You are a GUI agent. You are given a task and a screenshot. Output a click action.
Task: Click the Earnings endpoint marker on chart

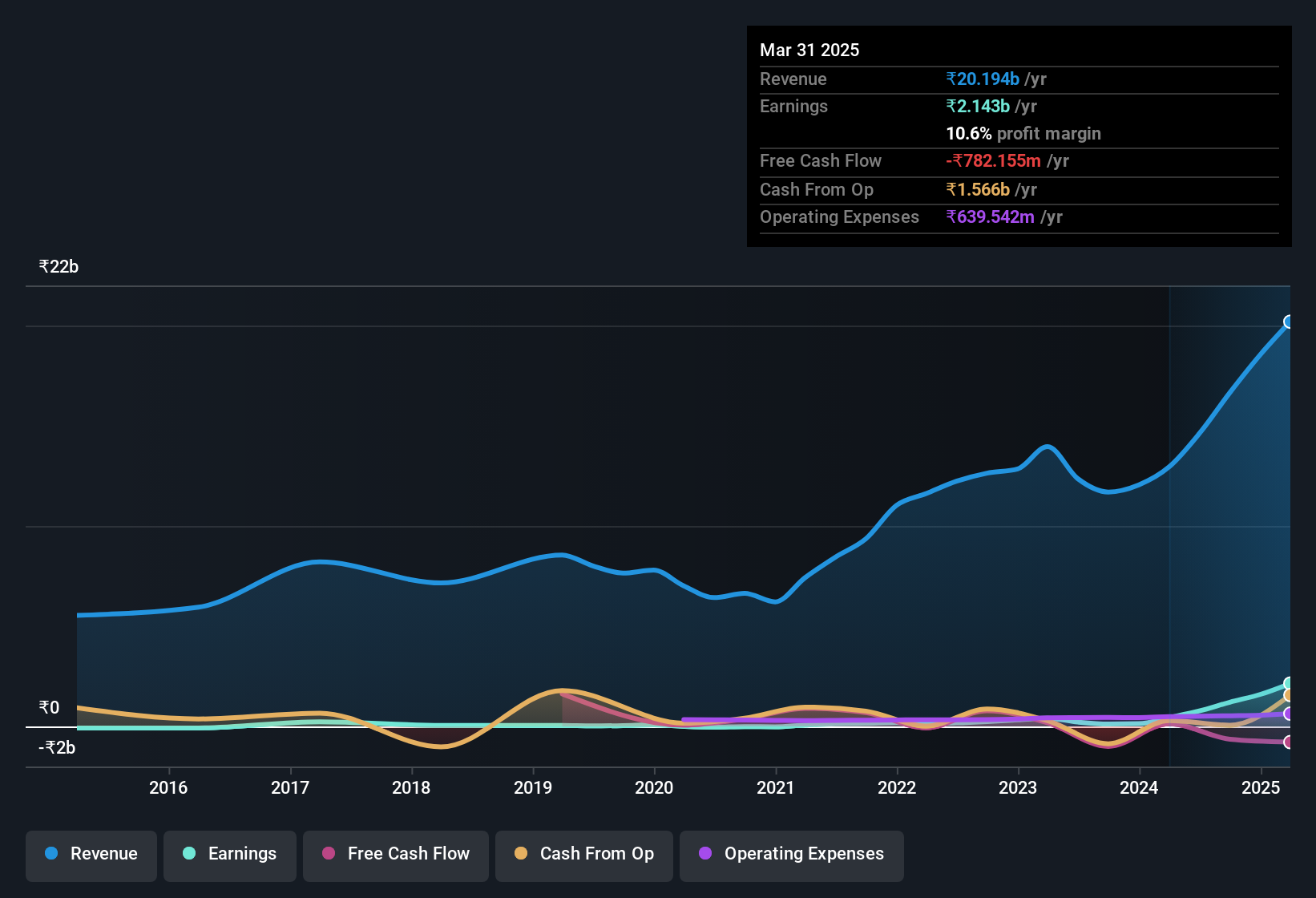[1289, 684]
